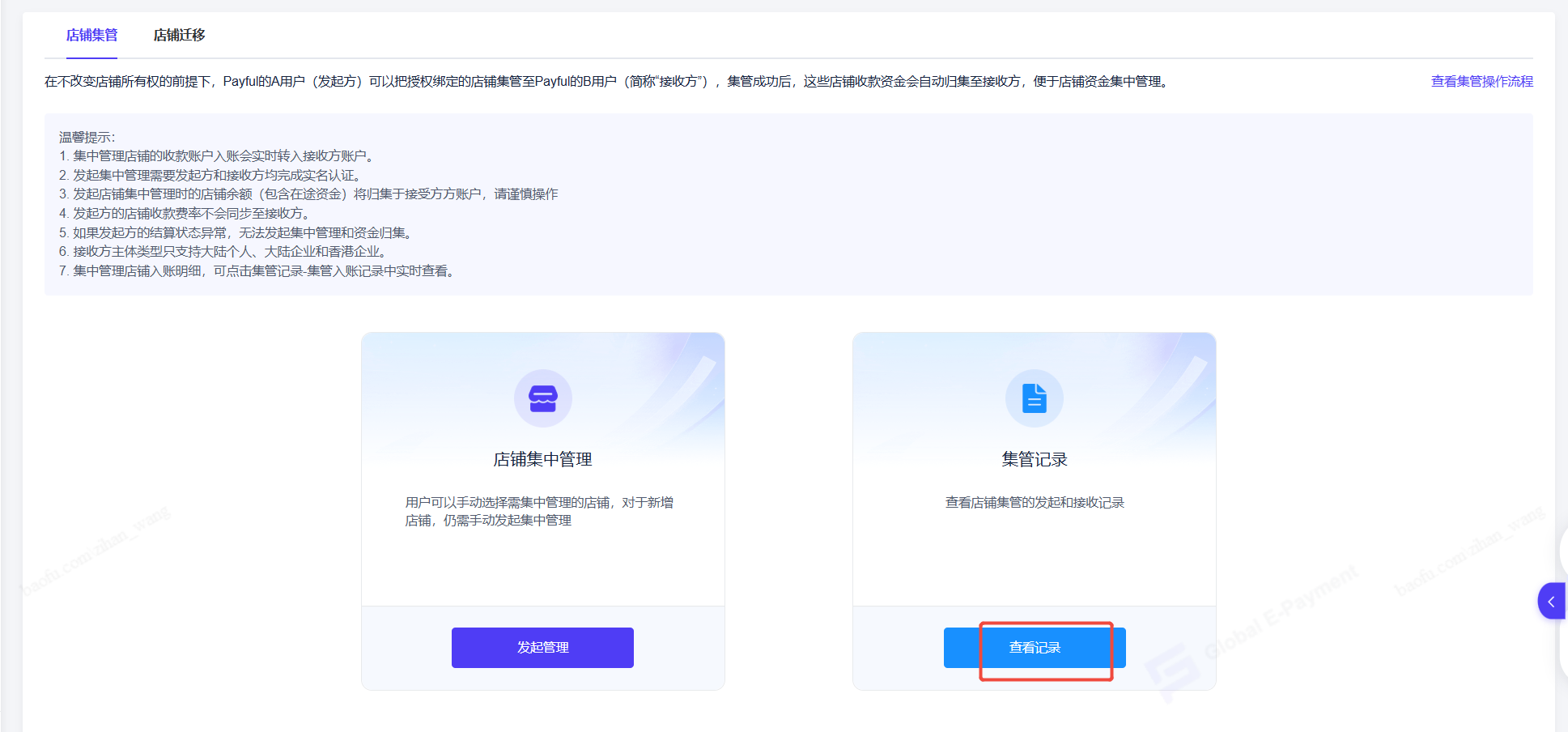This screenshot has width=1568, height=732.
Task: Open the 查看集管操作流程 link
Action: click(1481, 82)
